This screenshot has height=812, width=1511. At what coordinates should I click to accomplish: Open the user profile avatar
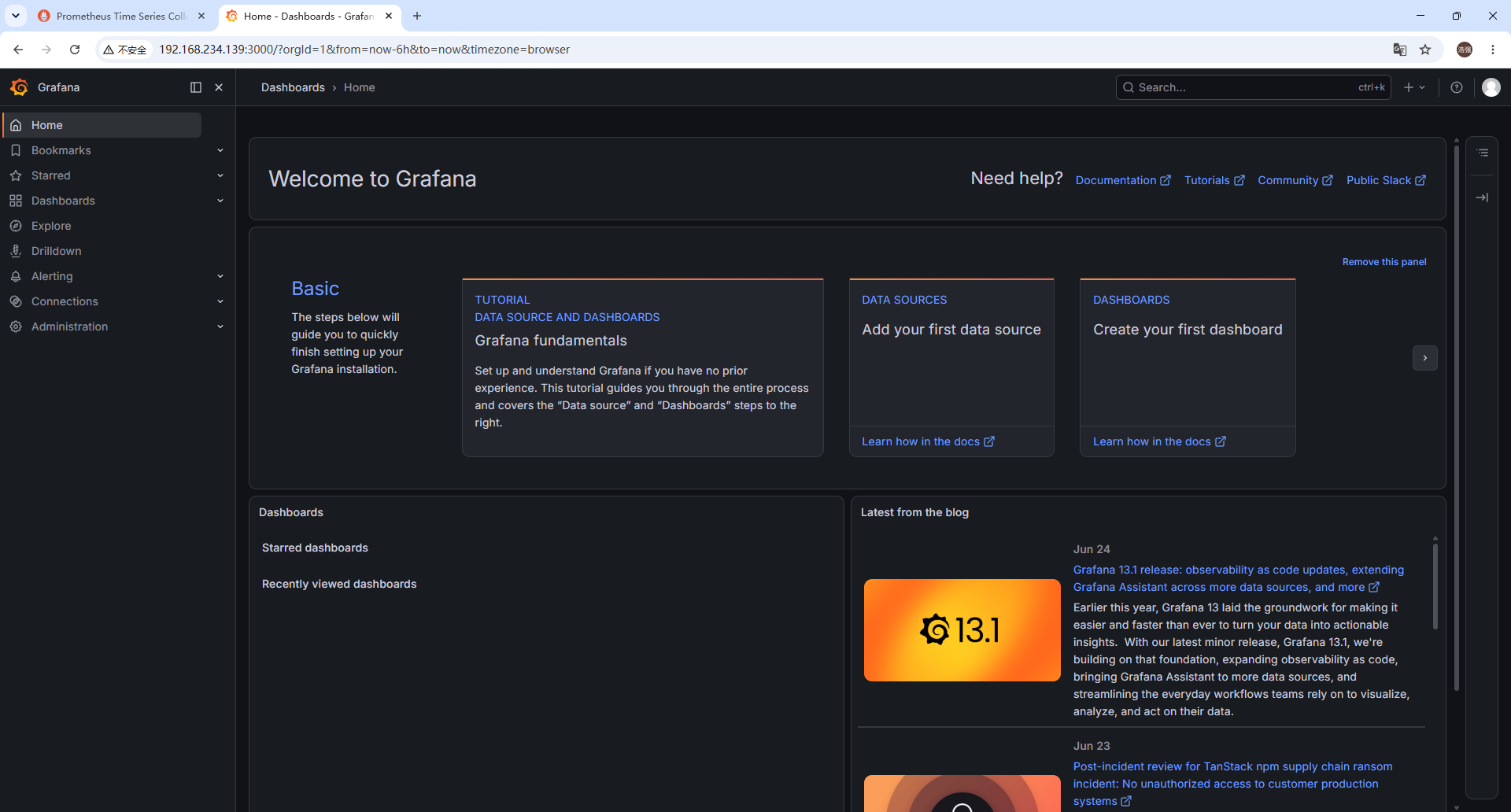coord(1491,87)
